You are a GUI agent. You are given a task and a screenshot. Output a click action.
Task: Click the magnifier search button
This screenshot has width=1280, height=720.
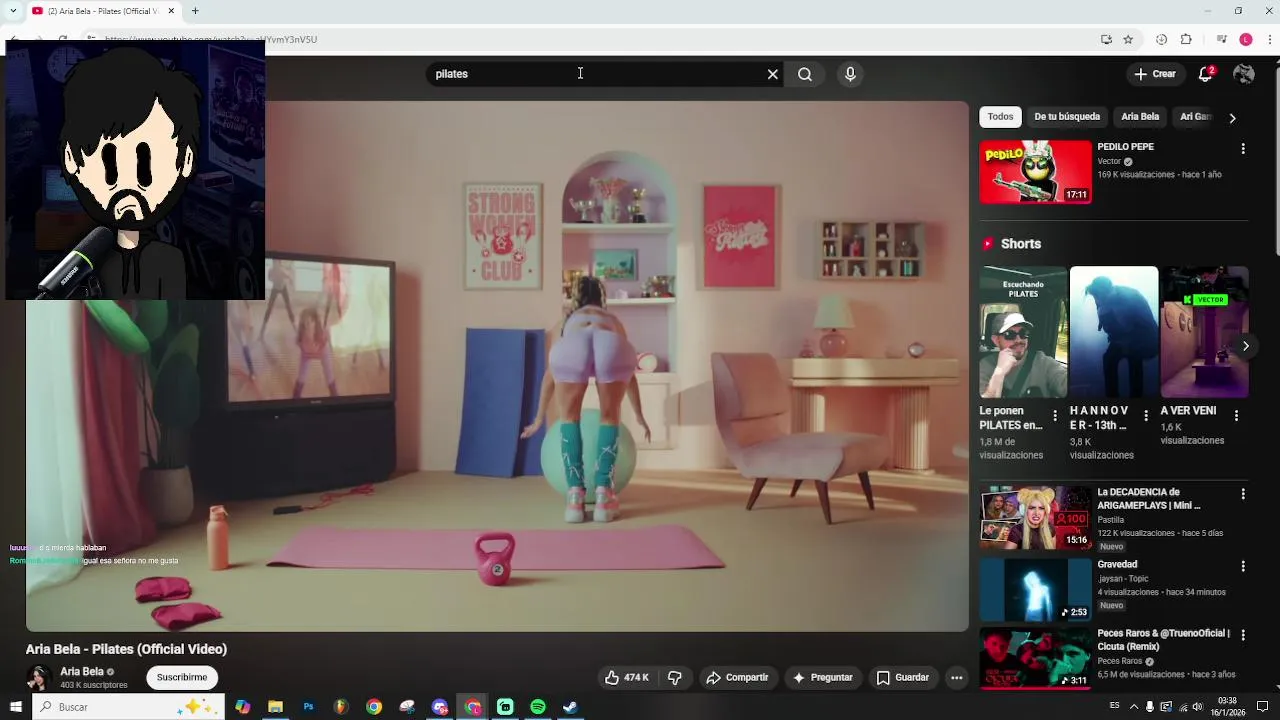[805, 74]
